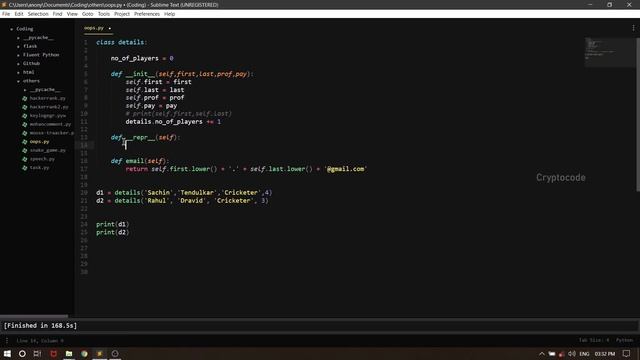Click the 'print(d2)' line in editor
640x360 pixels.
112,232
